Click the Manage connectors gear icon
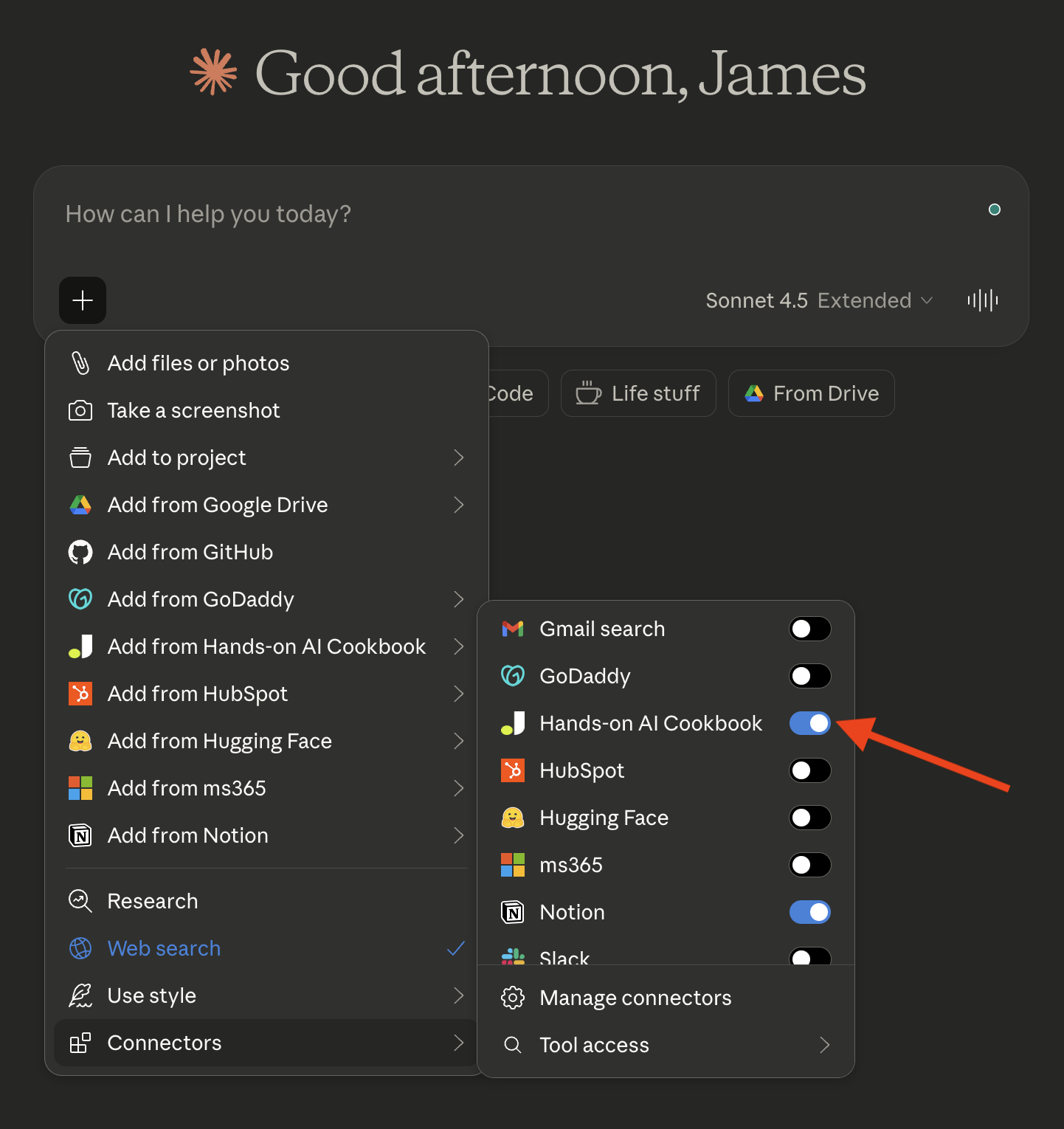 (x=513, y=998)
